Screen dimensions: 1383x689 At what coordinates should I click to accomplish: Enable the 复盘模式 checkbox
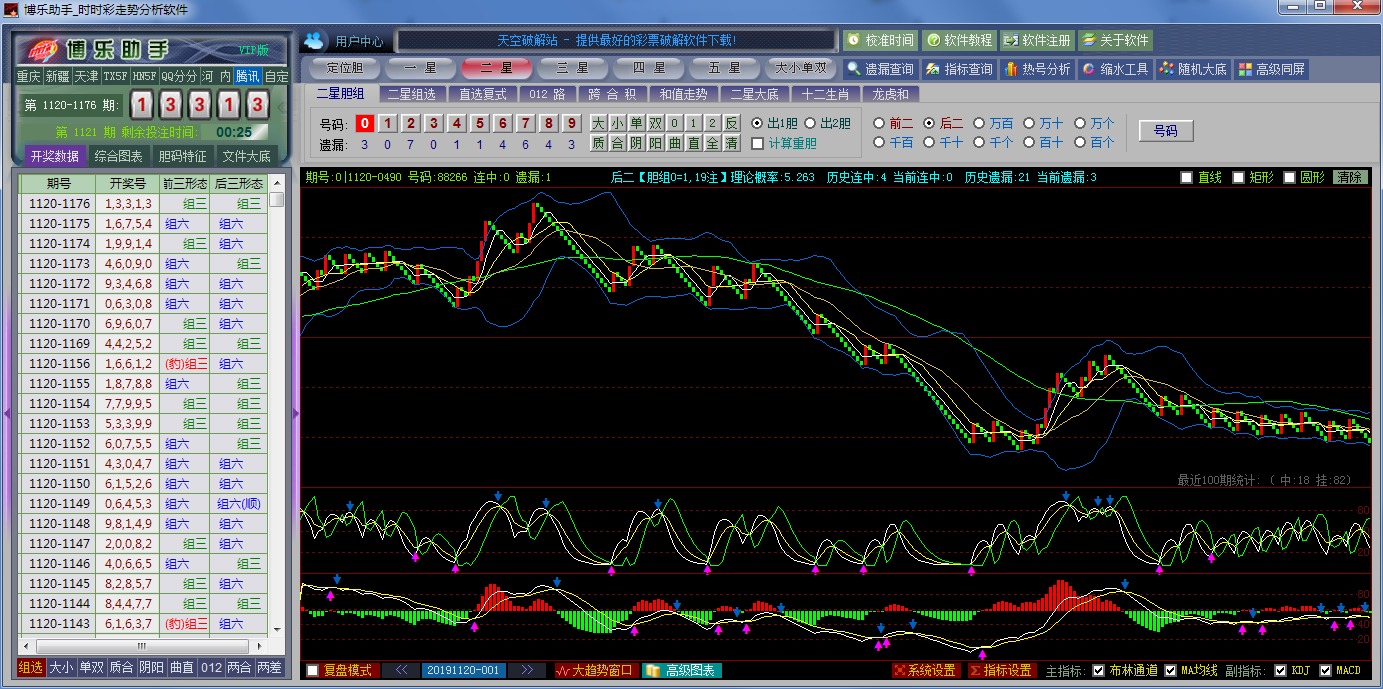[x=313, y=670]
